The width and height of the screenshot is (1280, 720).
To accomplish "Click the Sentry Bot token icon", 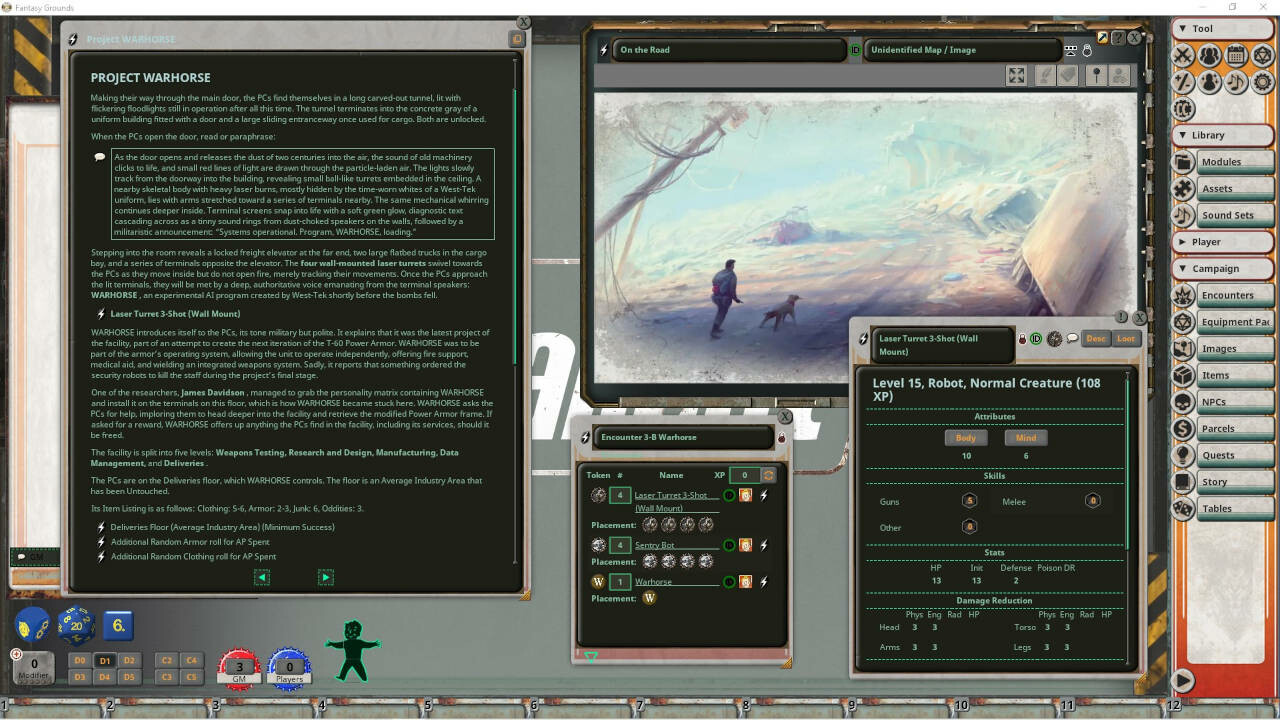I will tap(598, 545).
